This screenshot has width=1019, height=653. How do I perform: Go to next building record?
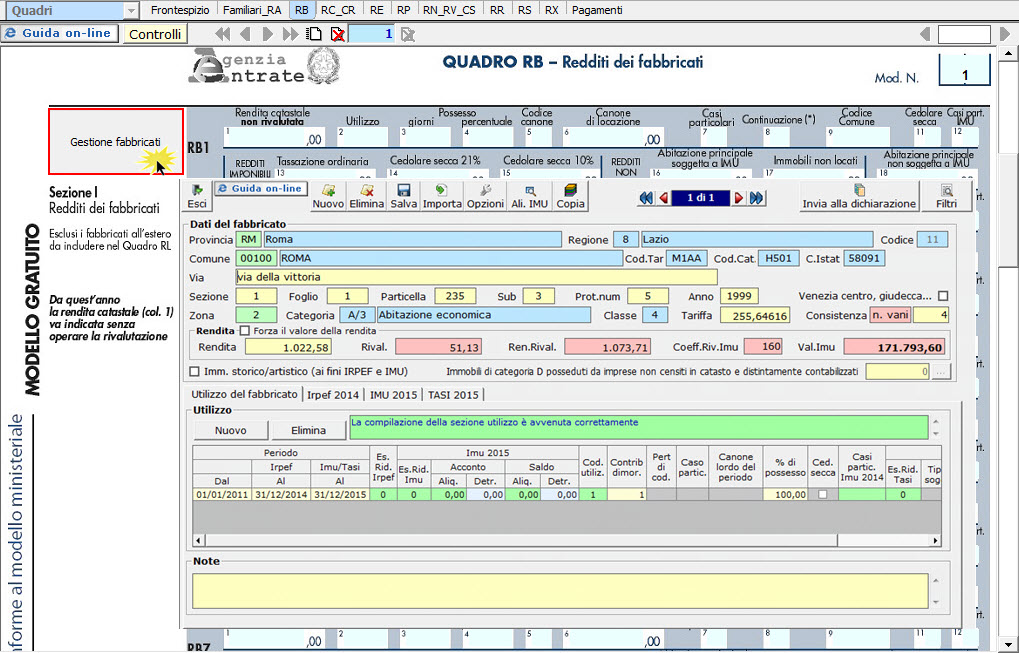pos(739,198)
